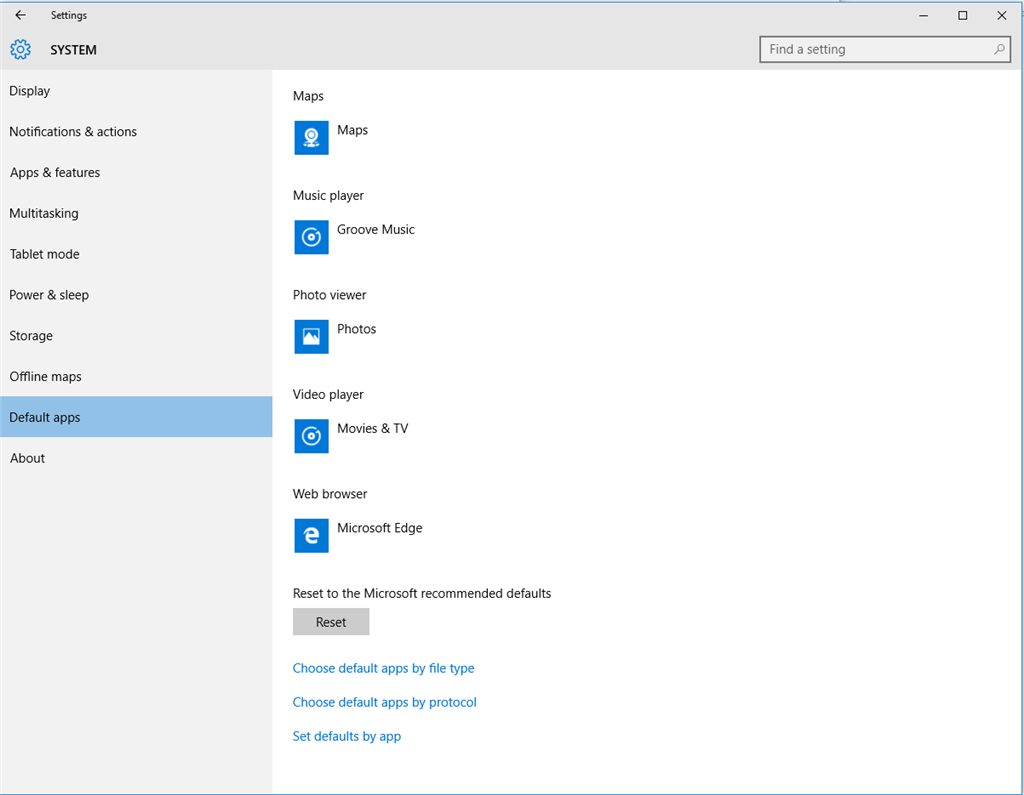Viewport: 1024px width, 795px height.
Task: Open Power & sleep settings
Action: point(49,295)
